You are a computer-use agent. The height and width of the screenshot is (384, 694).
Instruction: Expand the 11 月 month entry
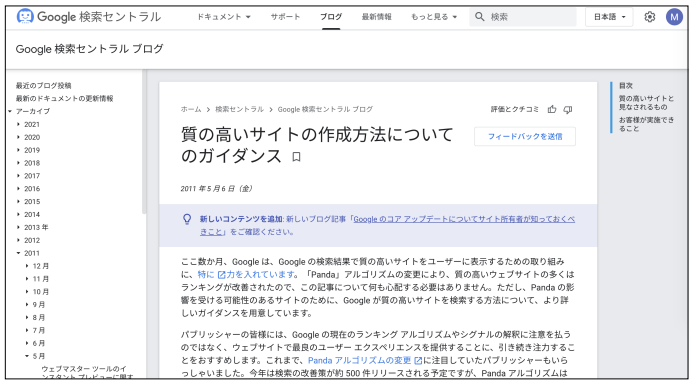[27, 279]
